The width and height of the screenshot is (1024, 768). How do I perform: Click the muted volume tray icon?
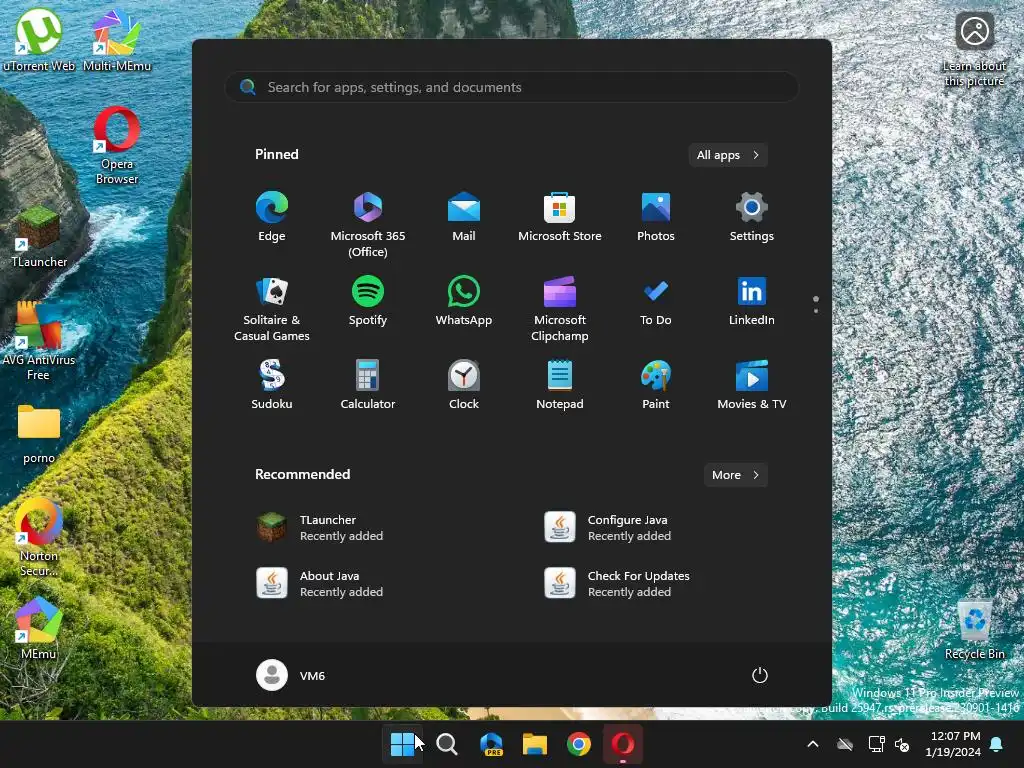pos(903,744)
